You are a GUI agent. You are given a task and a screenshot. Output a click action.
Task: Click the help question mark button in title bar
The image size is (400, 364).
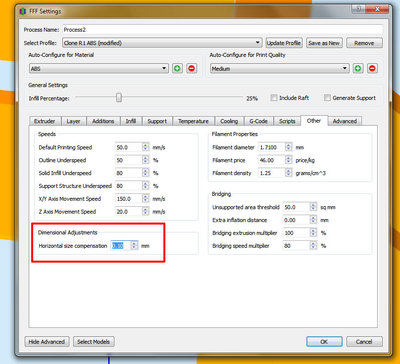[359, 10]
